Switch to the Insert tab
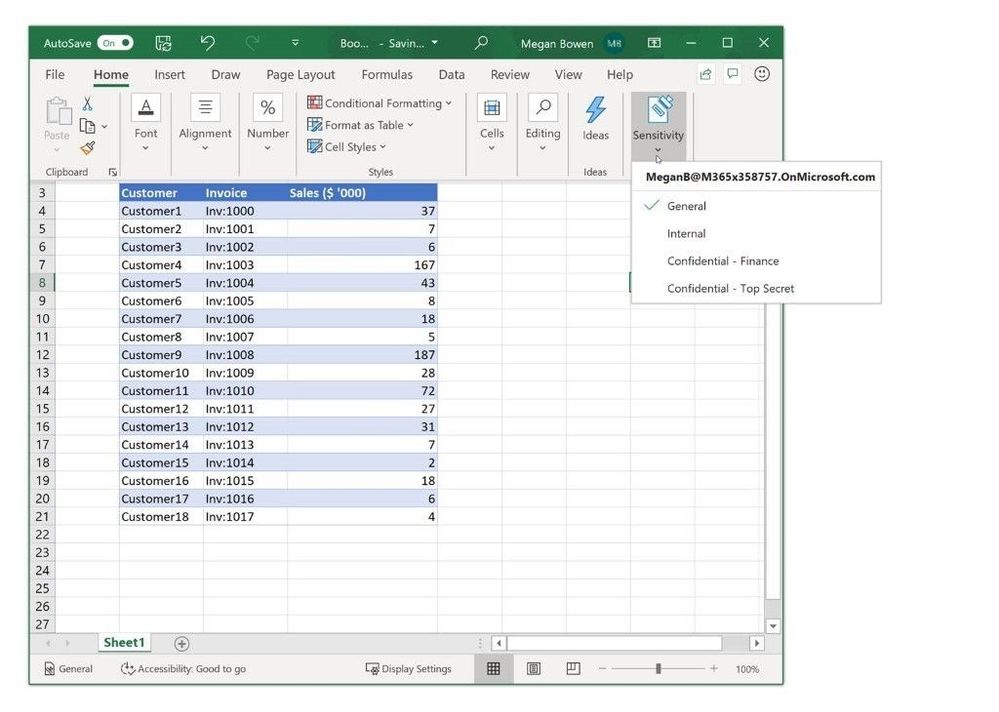 169,75
